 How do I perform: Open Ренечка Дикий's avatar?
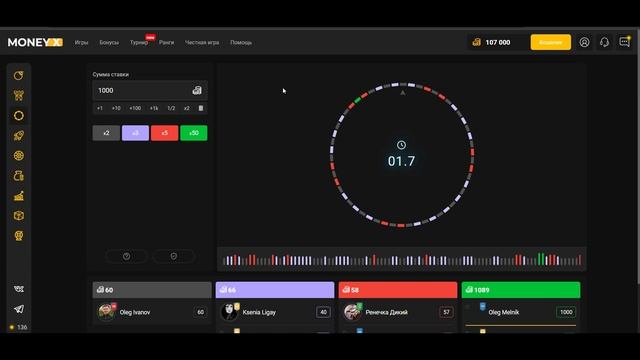pos(353,312)
